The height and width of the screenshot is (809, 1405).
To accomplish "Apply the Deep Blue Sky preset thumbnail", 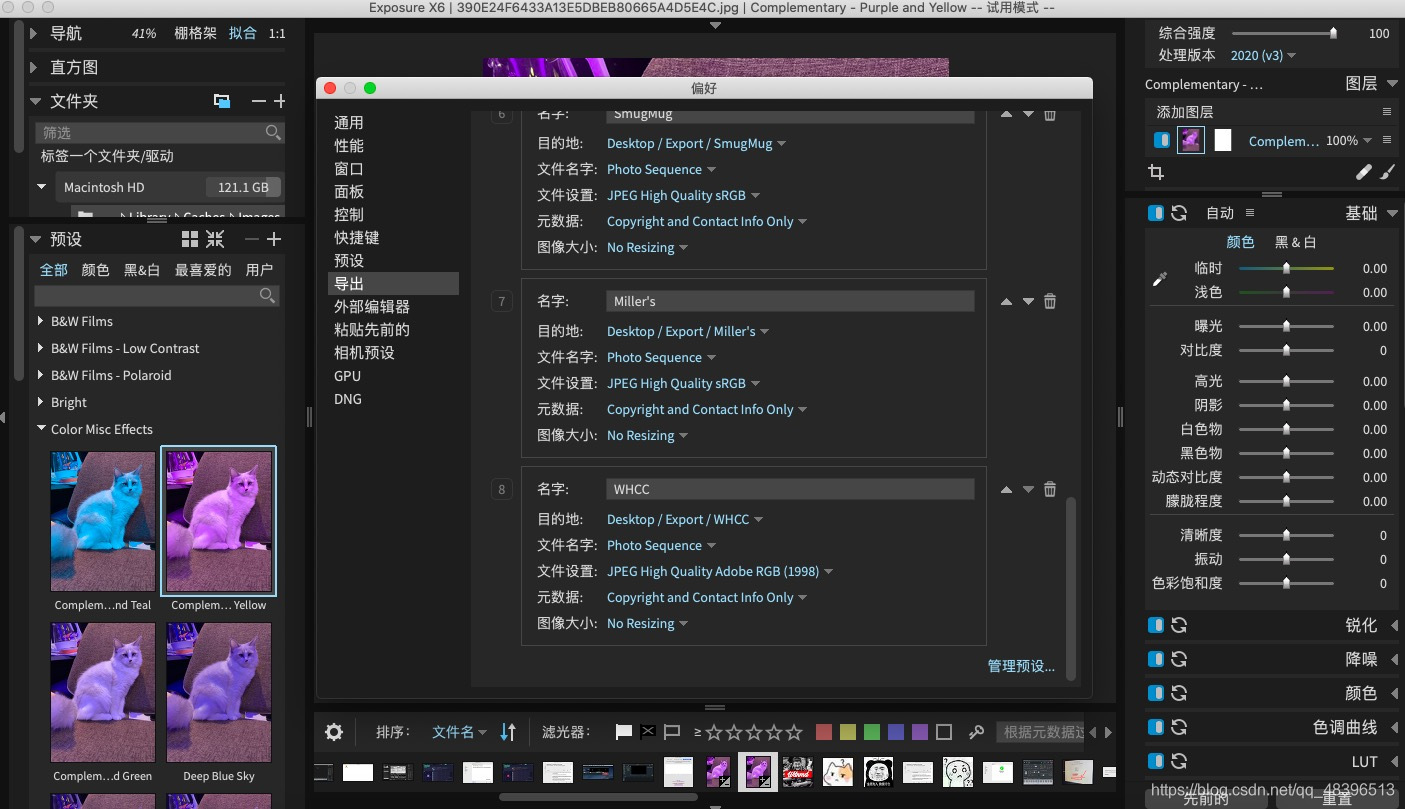I will click(x=219, y=693).
